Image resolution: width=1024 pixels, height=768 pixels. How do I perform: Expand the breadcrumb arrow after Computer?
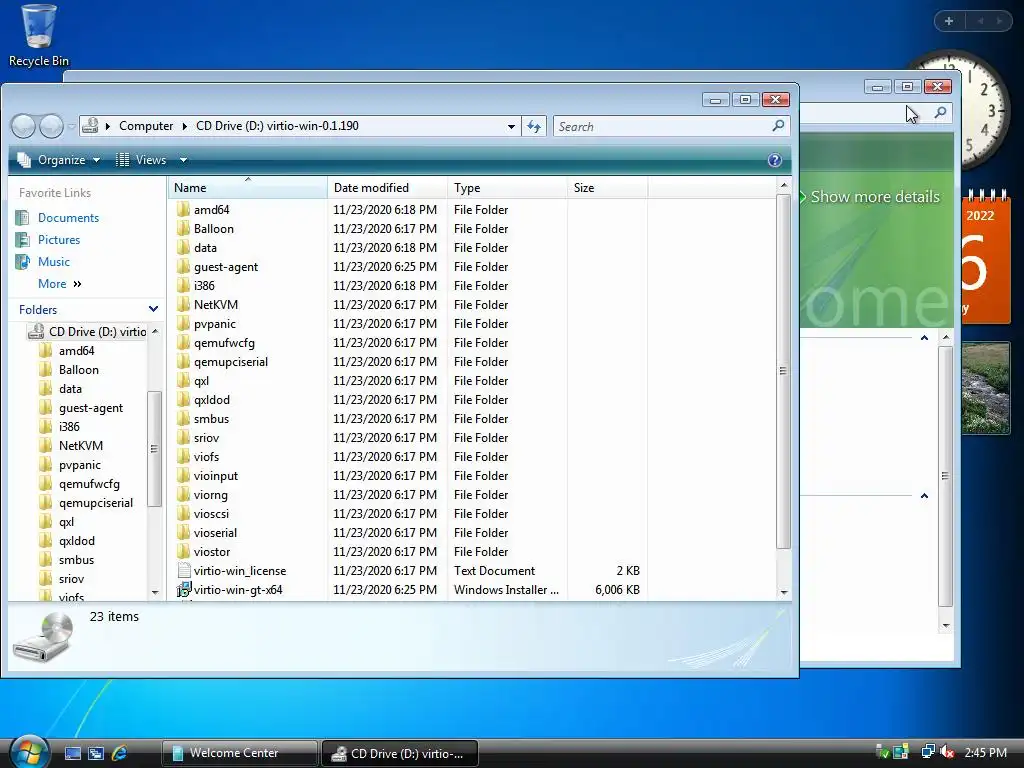click(185, 126)
